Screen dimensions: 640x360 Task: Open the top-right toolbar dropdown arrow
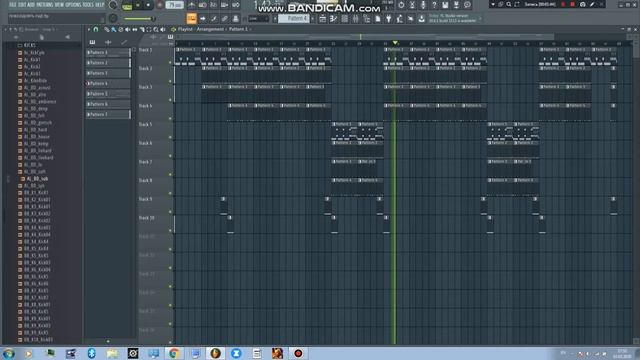click(x=493, y=4)
